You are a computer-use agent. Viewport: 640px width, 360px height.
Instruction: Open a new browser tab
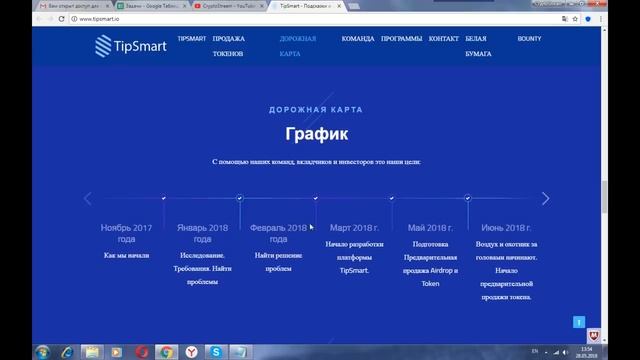coord(354,6)
